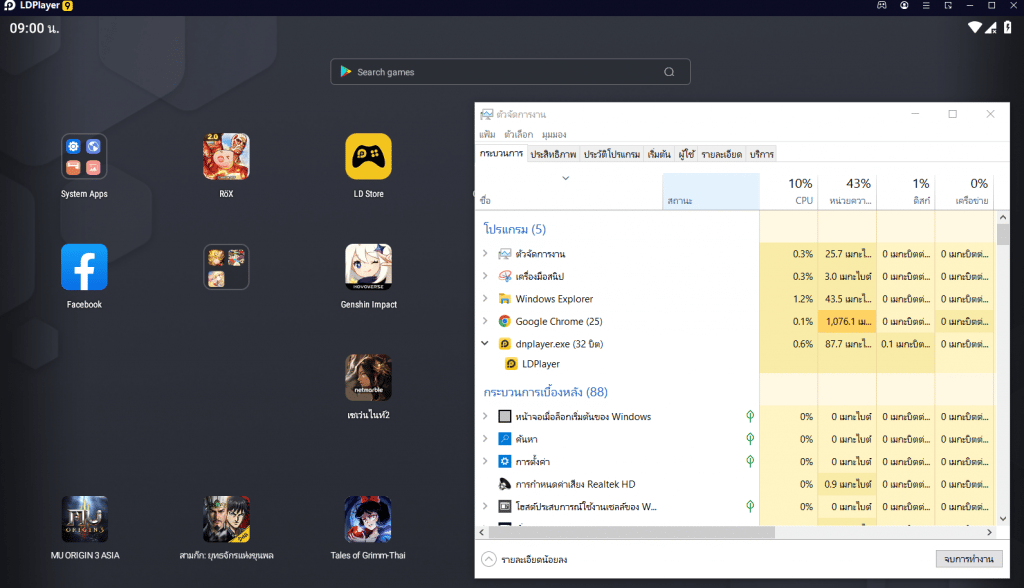Click the dnplayer.exe process icon
Screen dimensions: 1024x588
click(x=504, y=344)
